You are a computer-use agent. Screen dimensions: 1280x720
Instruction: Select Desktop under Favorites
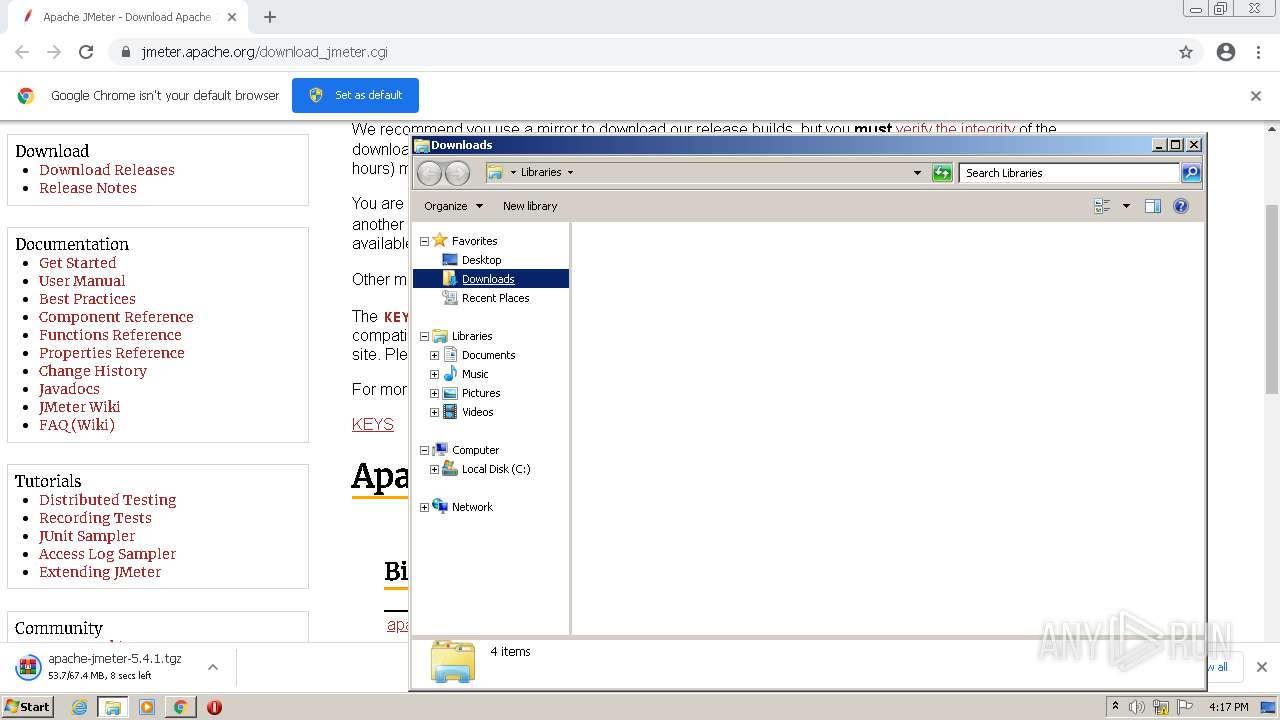click(481, 260)
